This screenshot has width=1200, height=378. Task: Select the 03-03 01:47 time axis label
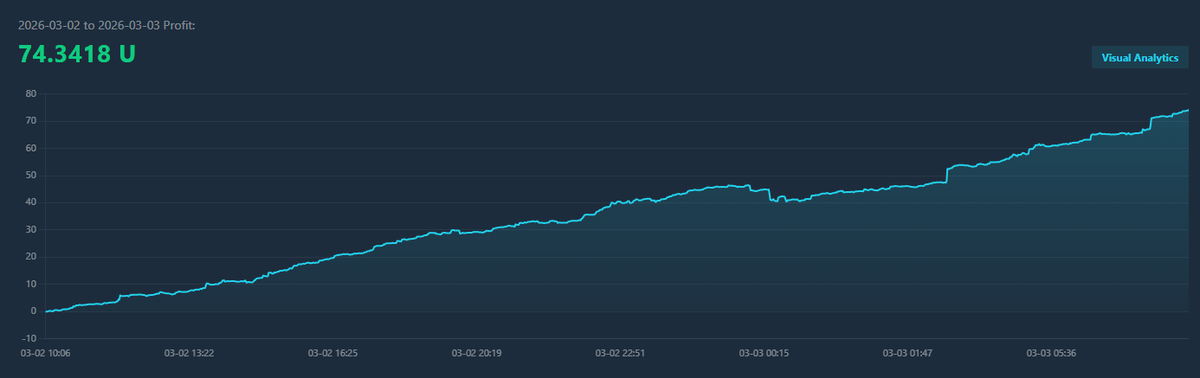(x=907, y=352)
